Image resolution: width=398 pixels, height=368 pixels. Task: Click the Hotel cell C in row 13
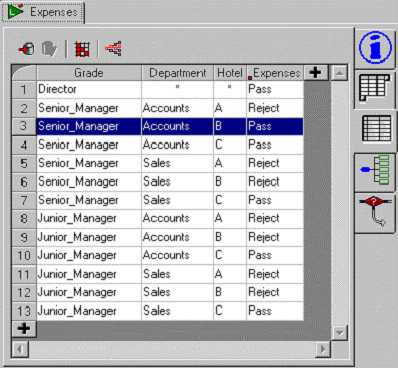pos(230,310)
